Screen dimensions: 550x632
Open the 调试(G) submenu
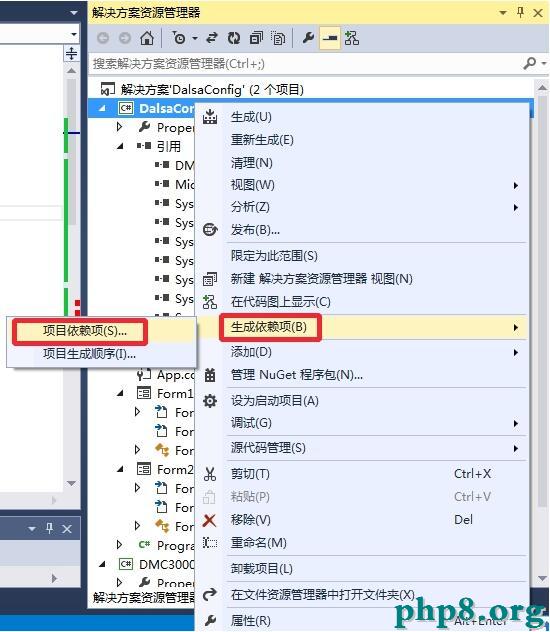click(361, 423)
